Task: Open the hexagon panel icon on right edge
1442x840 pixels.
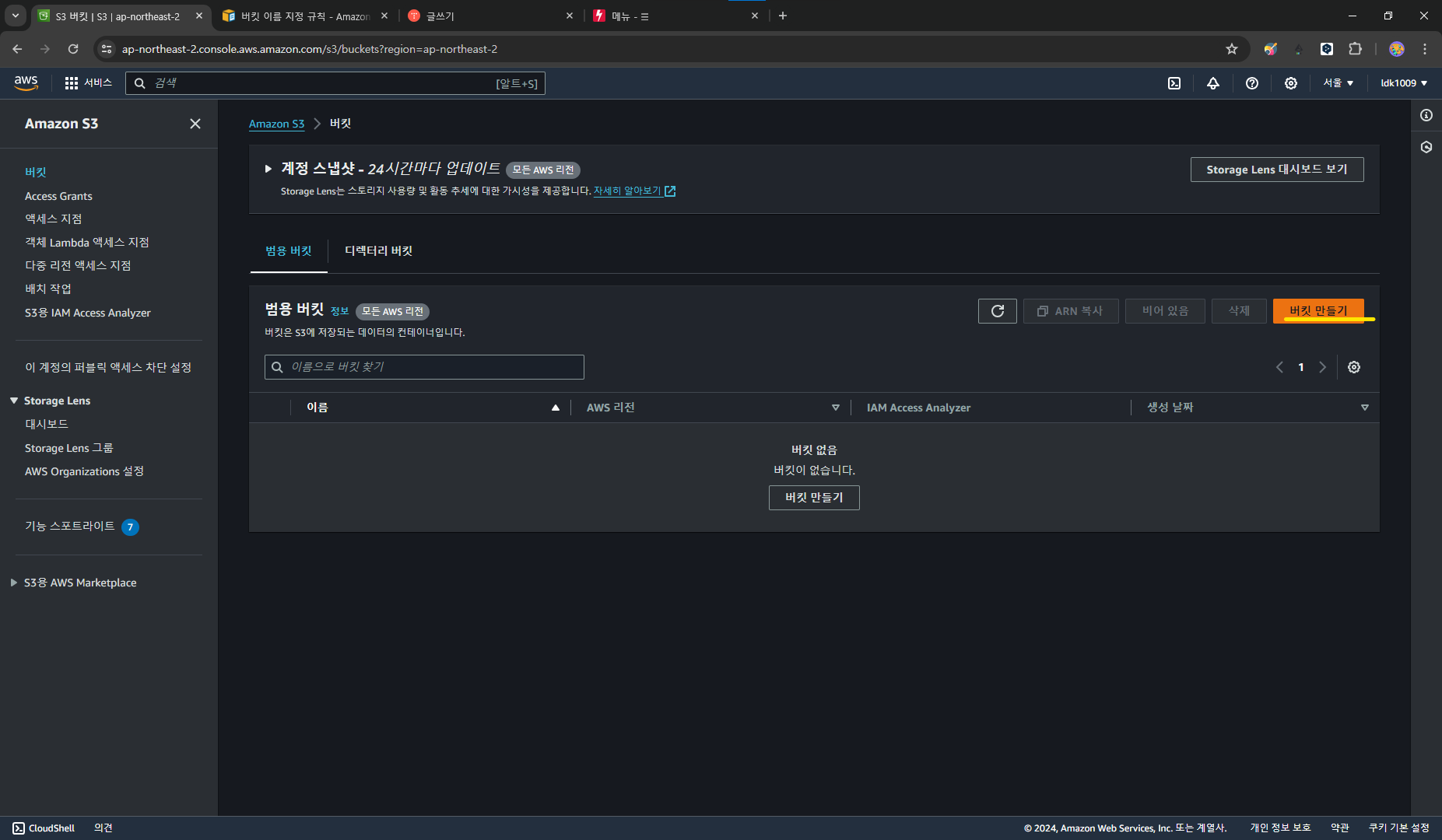Action: pos(1426,147)
